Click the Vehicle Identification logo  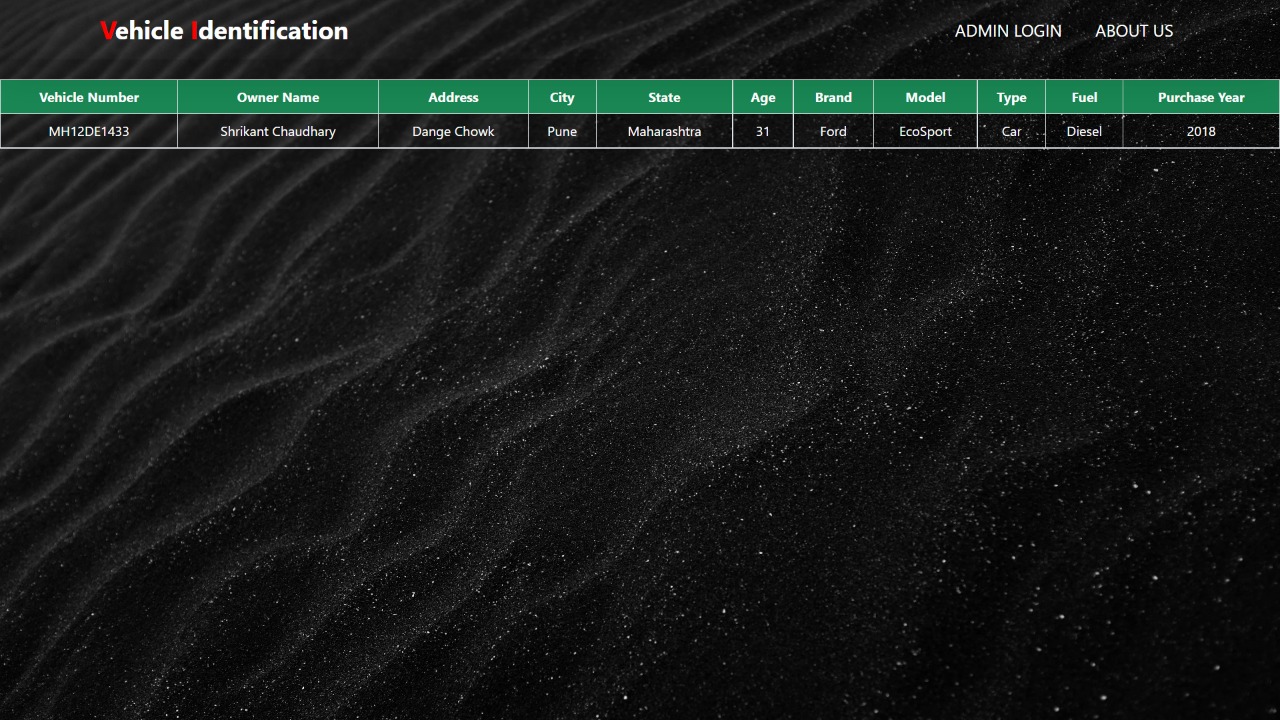(x=222, y=30)
